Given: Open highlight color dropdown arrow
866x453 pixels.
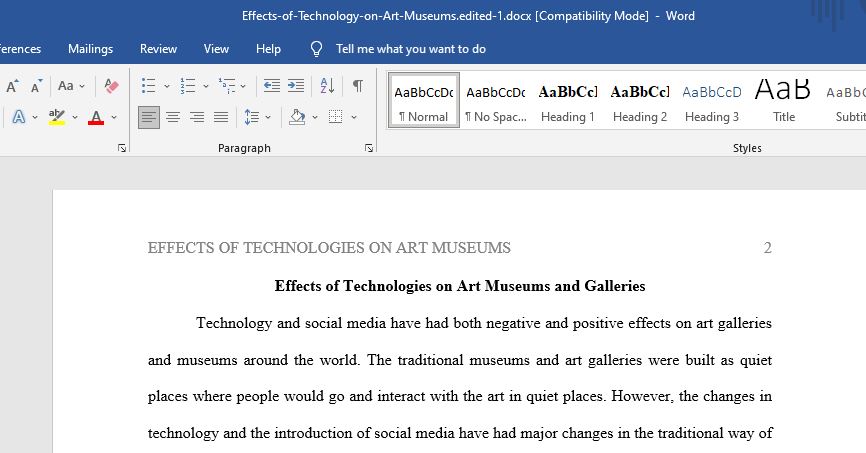Looking at the screenshot, I should pos(75,117).
